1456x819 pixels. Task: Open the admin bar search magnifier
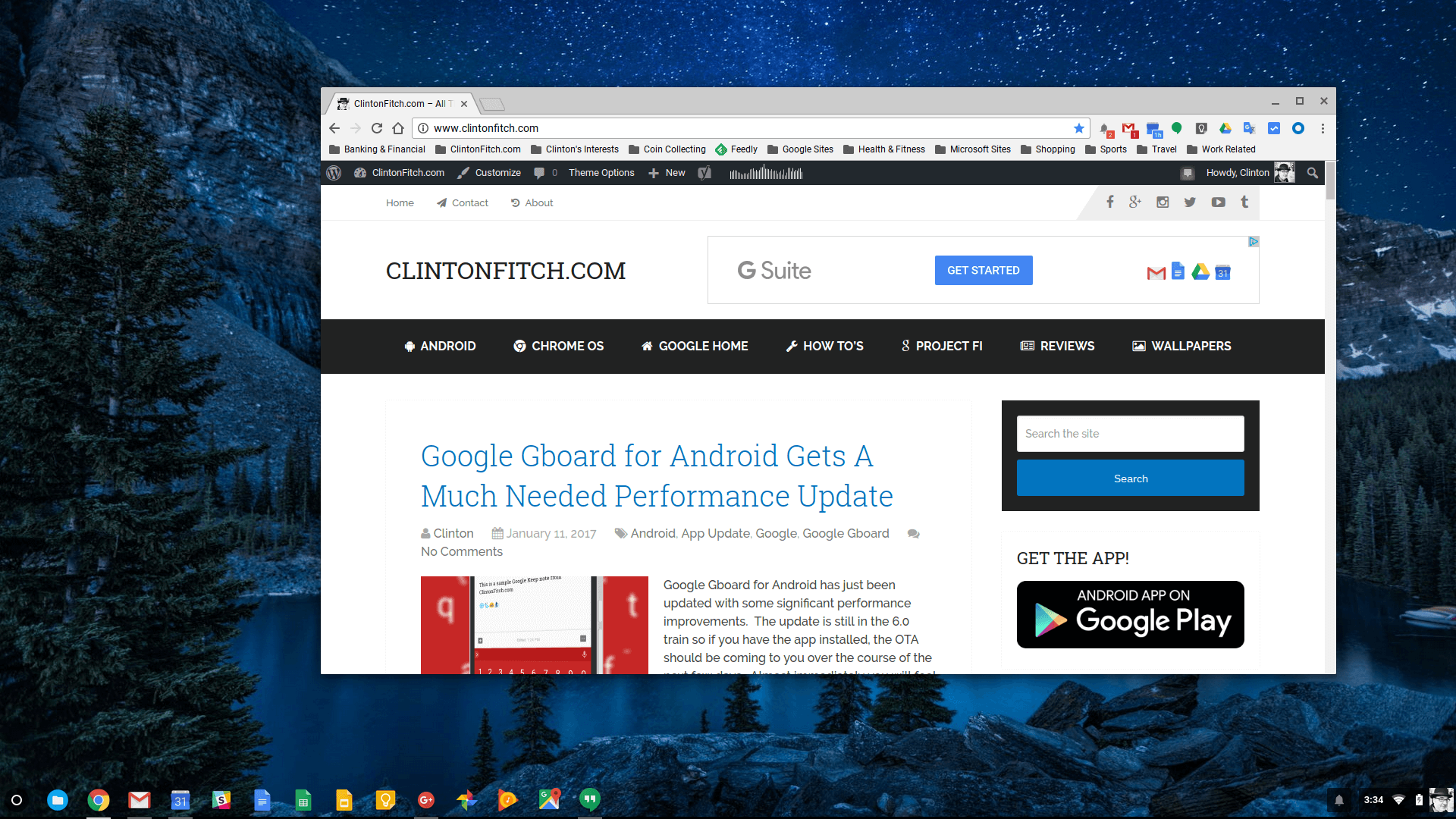click(1313, 173)
